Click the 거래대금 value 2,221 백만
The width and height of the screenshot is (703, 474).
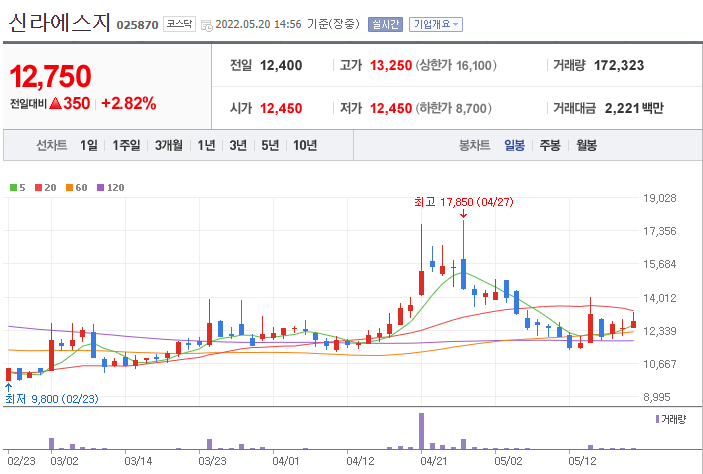[x=634, y=108]
